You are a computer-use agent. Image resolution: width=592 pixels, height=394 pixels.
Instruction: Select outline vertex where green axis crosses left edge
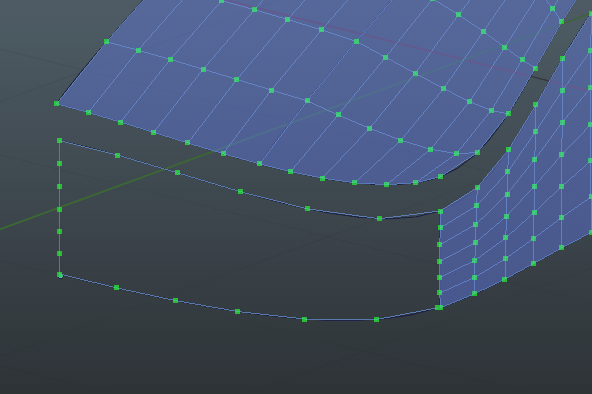point(59,209)
